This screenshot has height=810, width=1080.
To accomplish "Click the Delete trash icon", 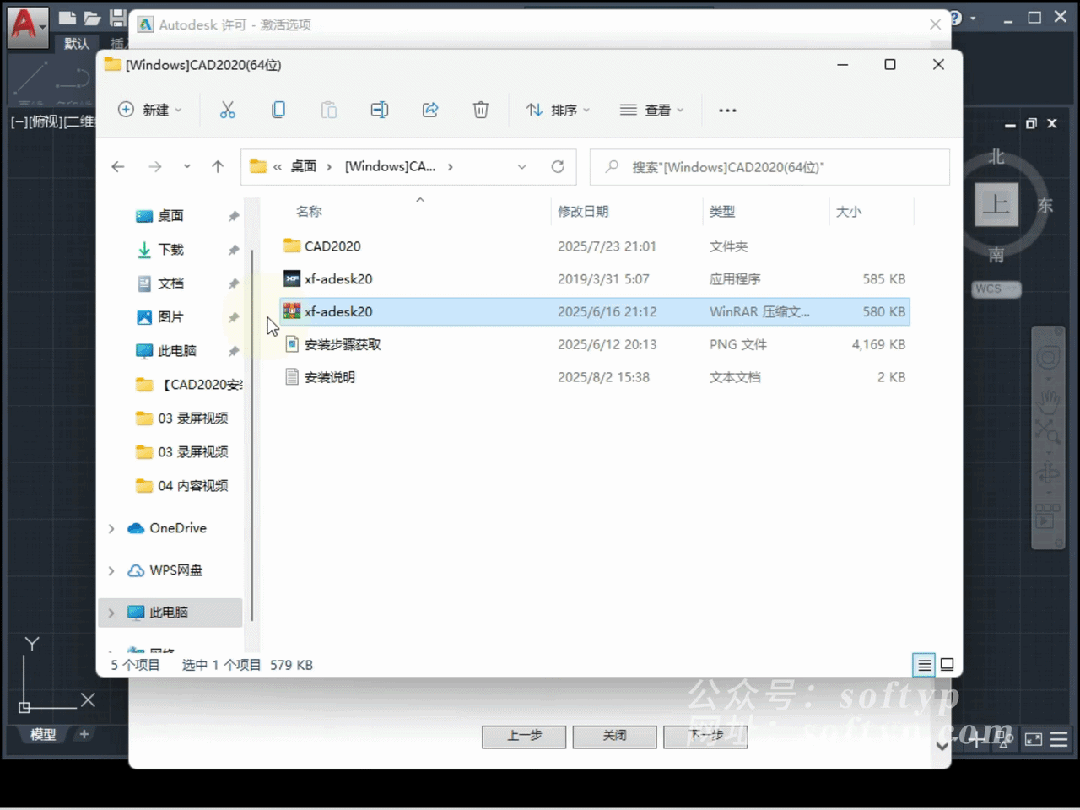I will point(481,110).
